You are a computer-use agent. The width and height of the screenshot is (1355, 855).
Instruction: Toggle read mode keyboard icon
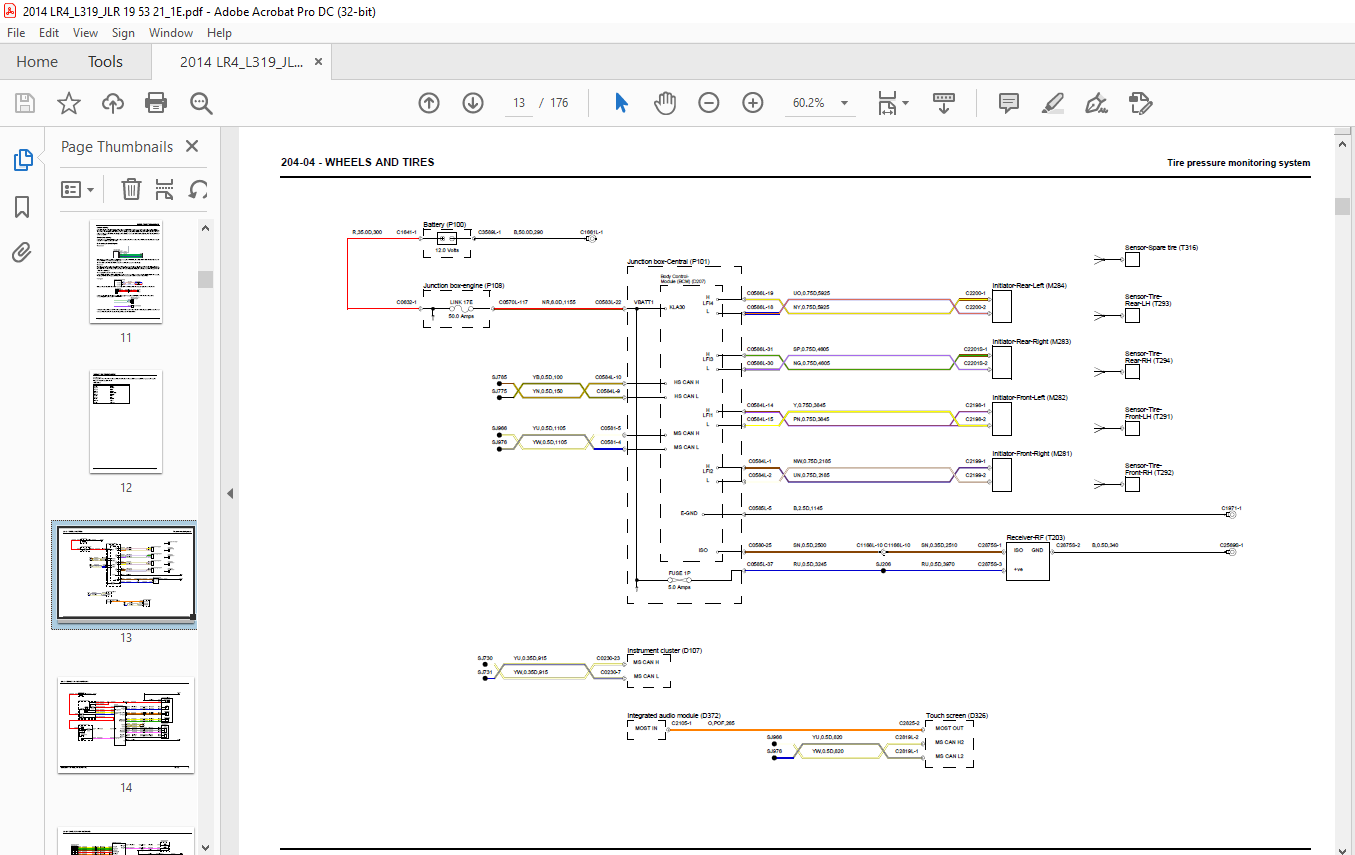coord(944,103)
